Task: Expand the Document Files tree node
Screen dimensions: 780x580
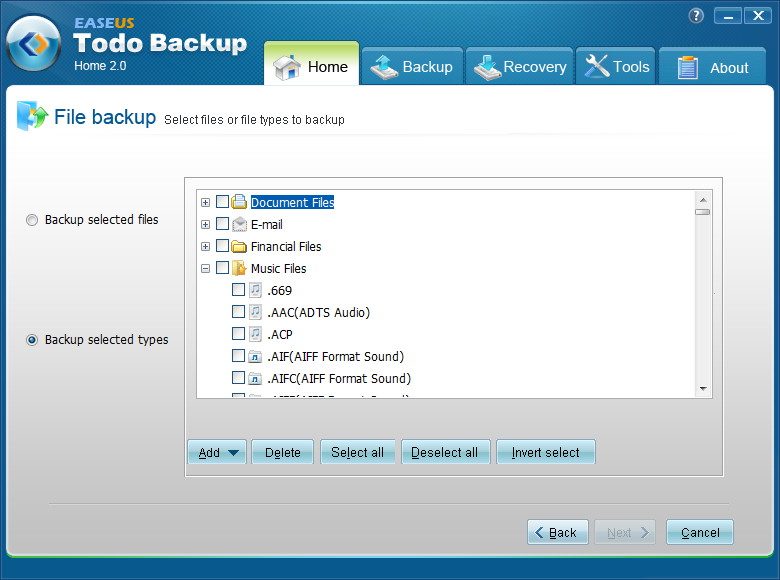Action: pos(205,202)
